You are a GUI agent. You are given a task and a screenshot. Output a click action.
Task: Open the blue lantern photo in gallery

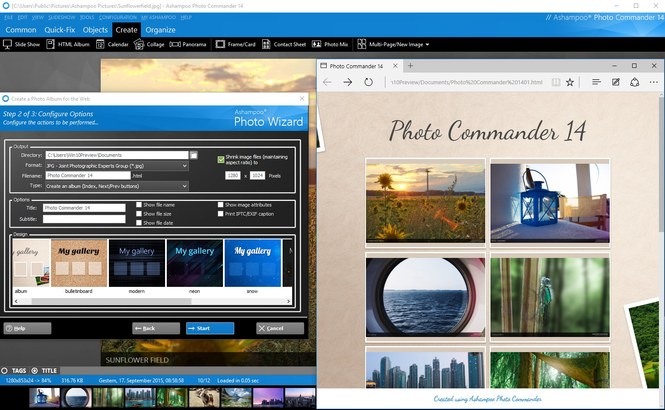click(550, 203)
